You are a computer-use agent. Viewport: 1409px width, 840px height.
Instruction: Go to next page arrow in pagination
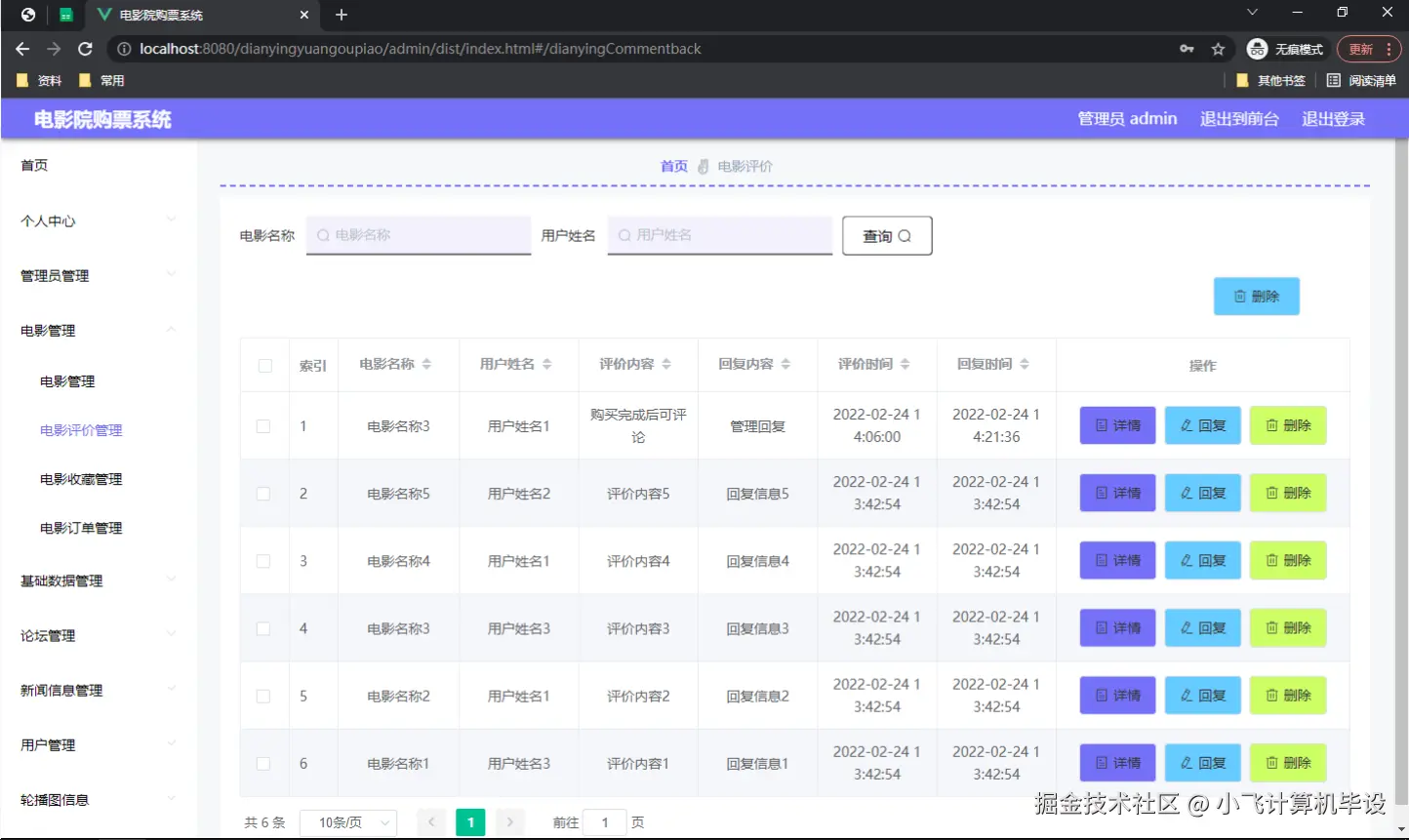pos(509,822)
